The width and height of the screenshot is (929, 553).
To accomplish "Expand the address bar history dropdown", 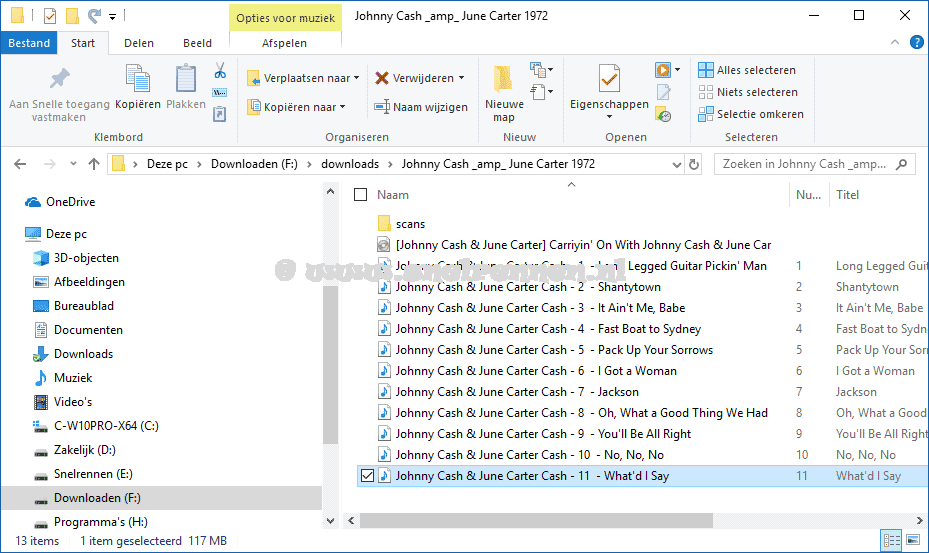I will [677, 164].
